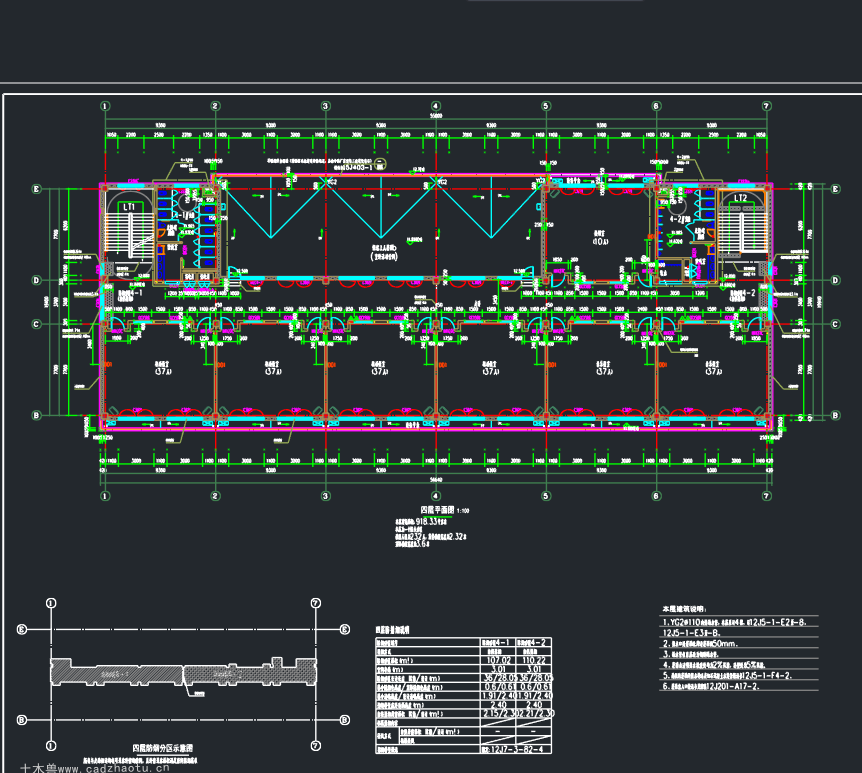This screenshot has height=773, width=862.
Task: Click the 四层平面图 drawing title
Action: pyautogui.click(x=437, y=510)
